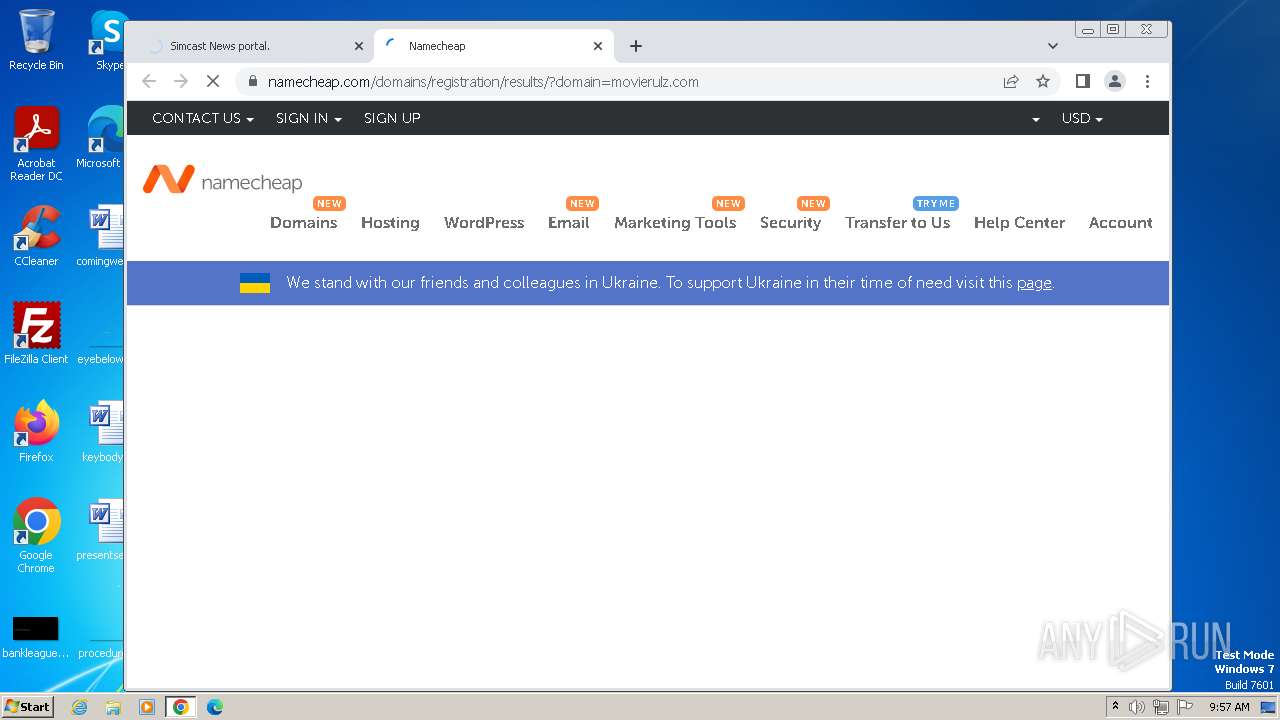The height and width of the screenshot is (720, 1280).
Task: Click the Sign Up link
Action: [x=392, y=118]
